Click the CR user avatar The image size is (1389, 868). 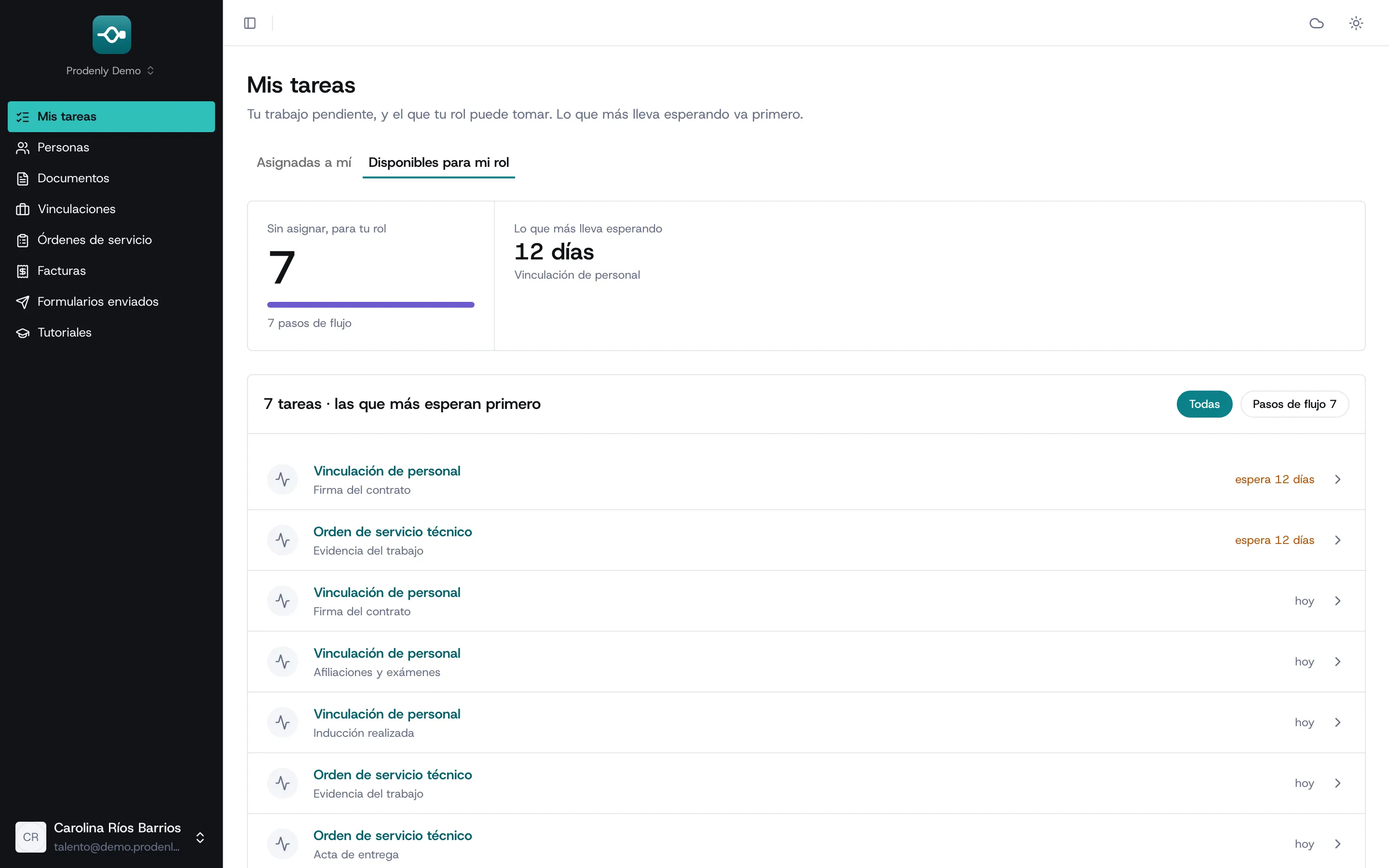click(31, 837)
